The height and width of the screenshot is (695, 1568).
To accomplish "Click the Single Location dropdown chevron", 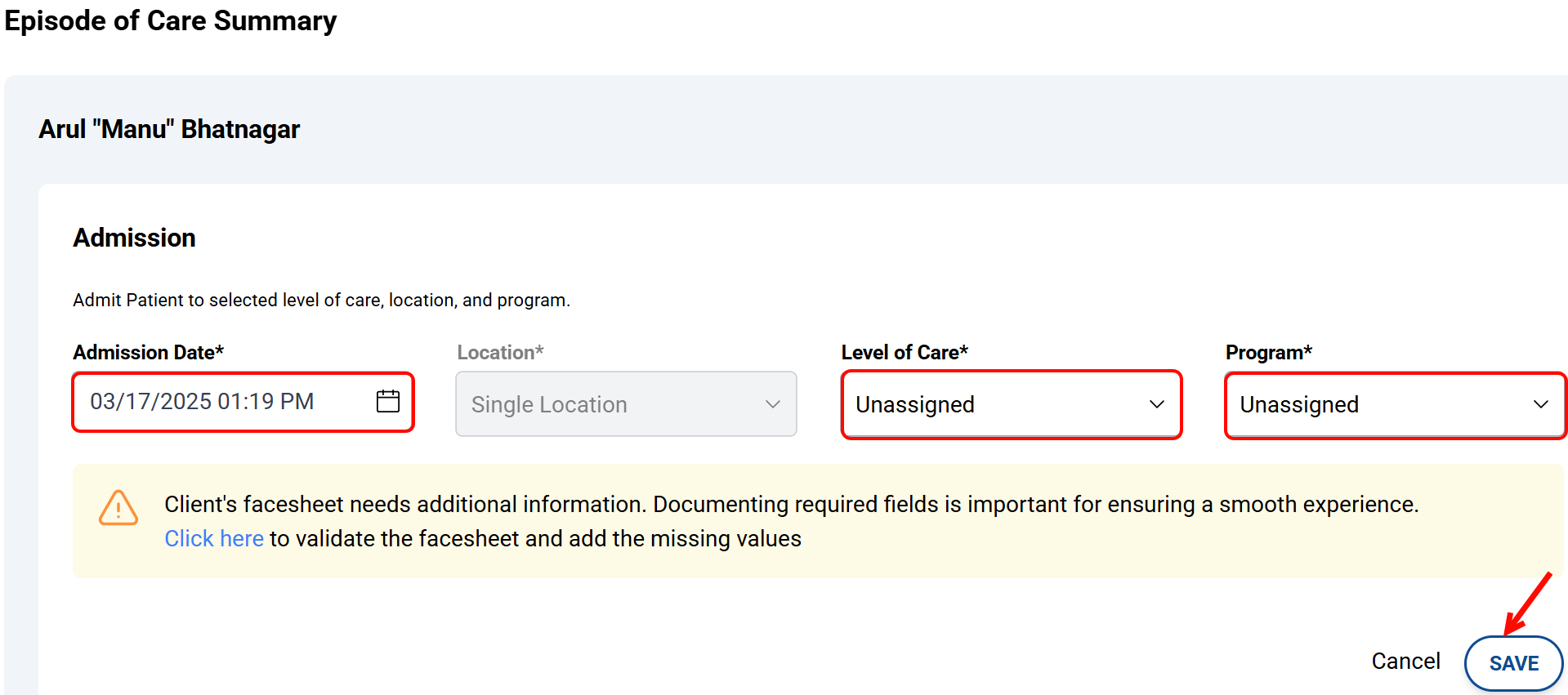I will (x=772, y=404).
